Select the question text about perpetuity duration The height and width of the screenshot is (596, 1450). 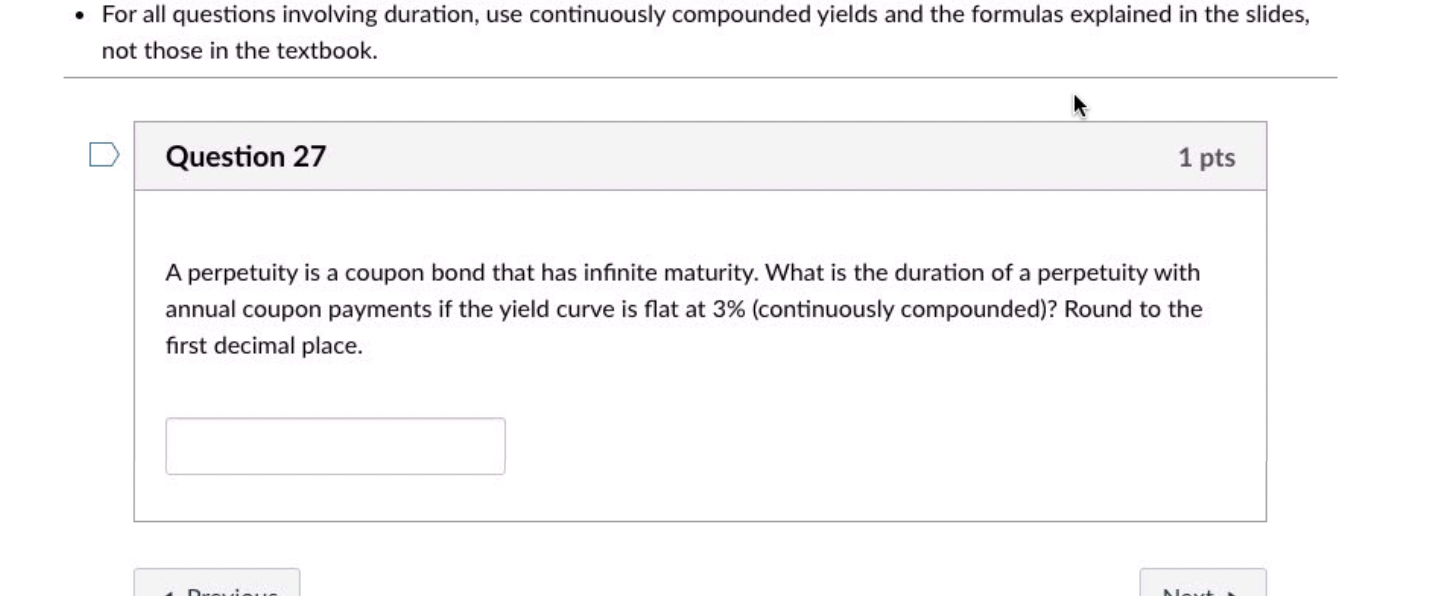pyautogui.click(x=683, y=308)
